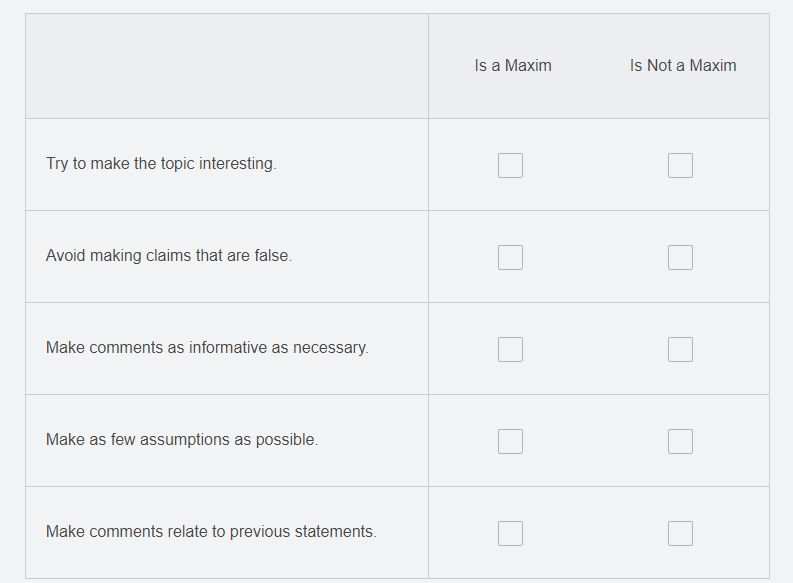Image resolution: width=793 pixels, height=583 pixels.
Task: Select 'Is Not a Maxim' for few assumptions row
Action: 680,441
